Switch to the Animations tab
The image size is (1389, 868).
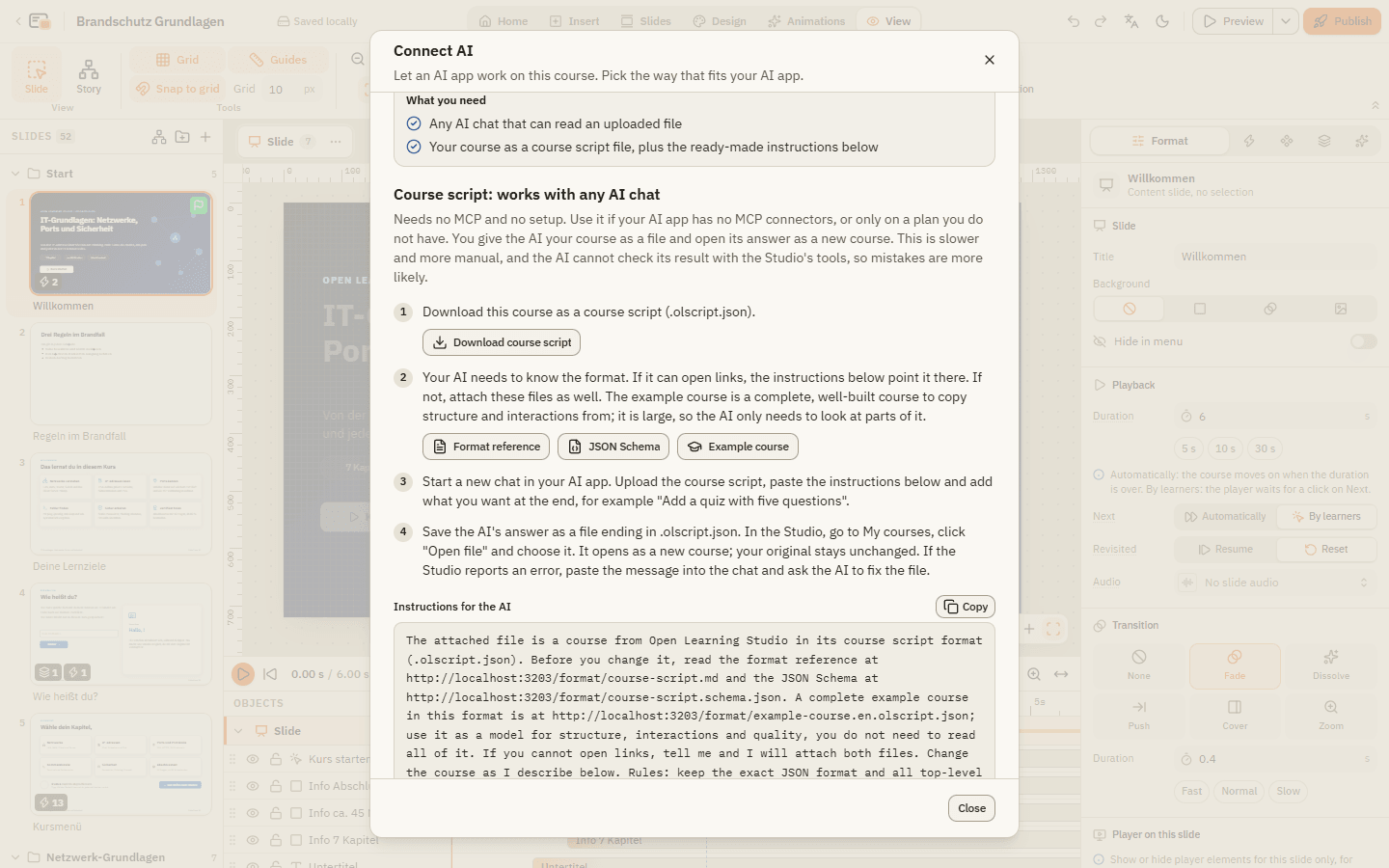point(806,21)
